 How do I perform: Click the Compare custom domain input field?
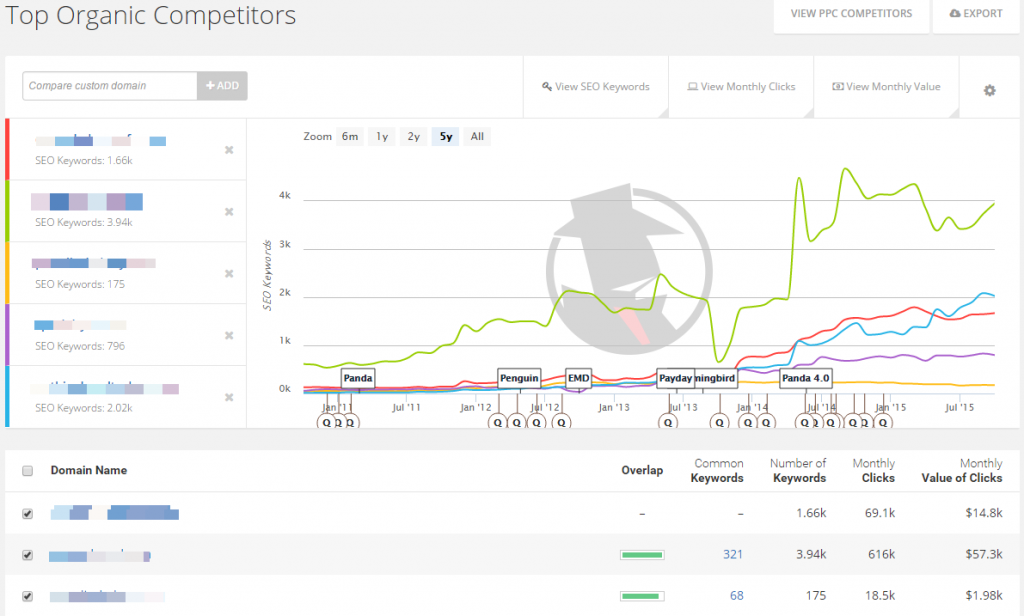[109, 86]
